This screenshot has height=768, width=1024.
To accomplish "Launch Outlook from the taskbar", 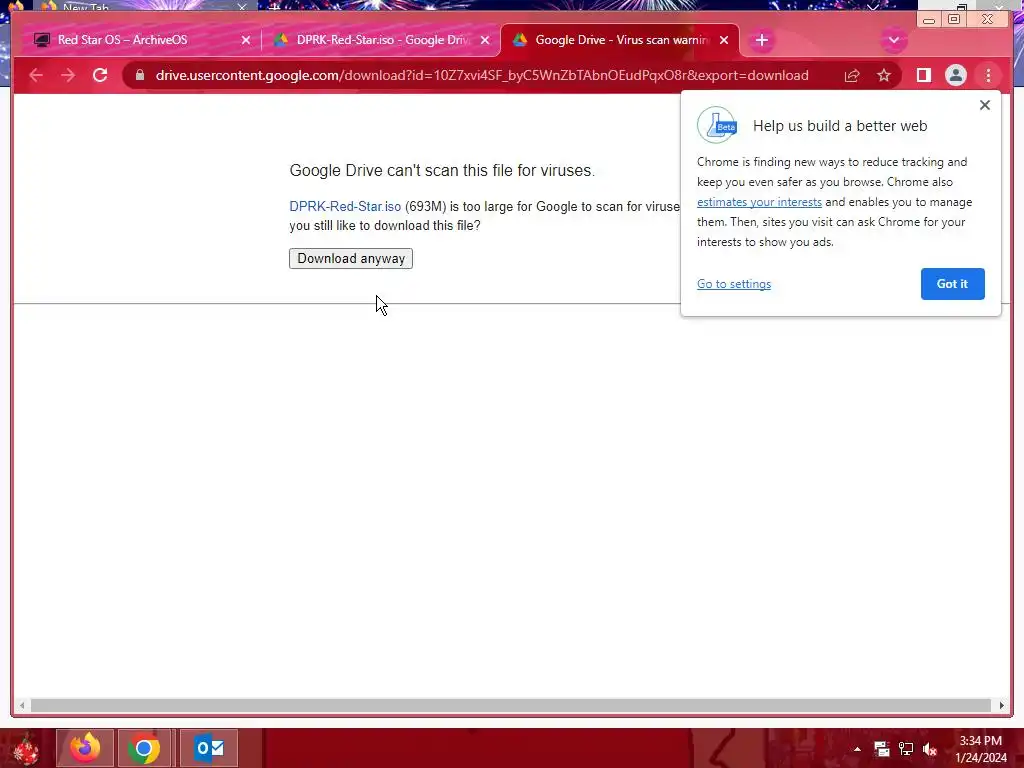I will 209,748.
